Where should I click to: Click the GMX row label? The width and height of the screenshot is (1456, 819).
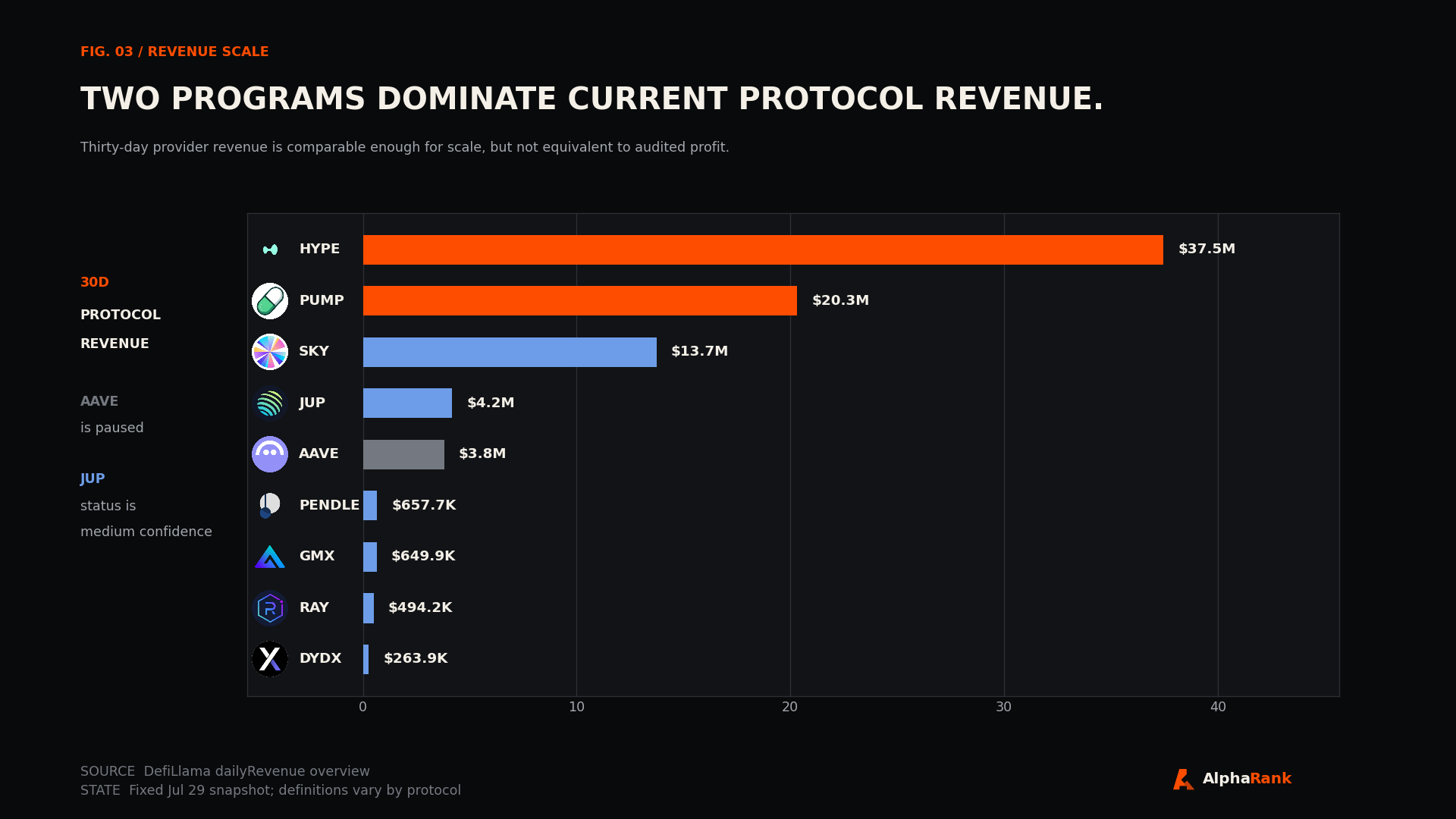coord(317,556)
